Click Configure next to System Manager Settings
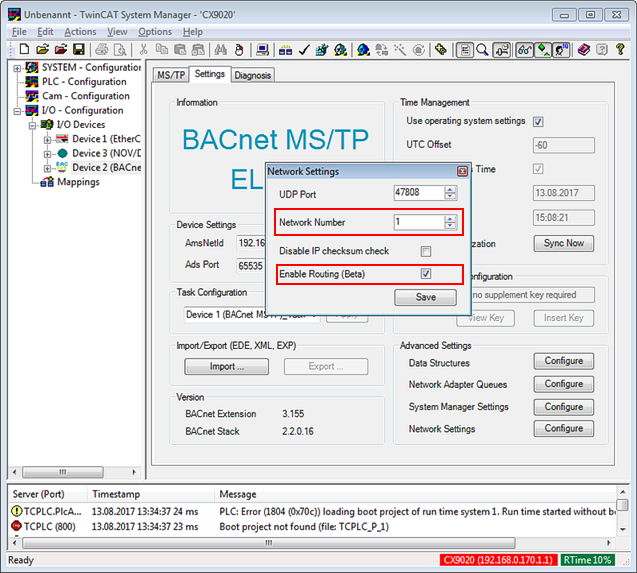The height and width of the screenshot is (573, 637). coord(563,407)
